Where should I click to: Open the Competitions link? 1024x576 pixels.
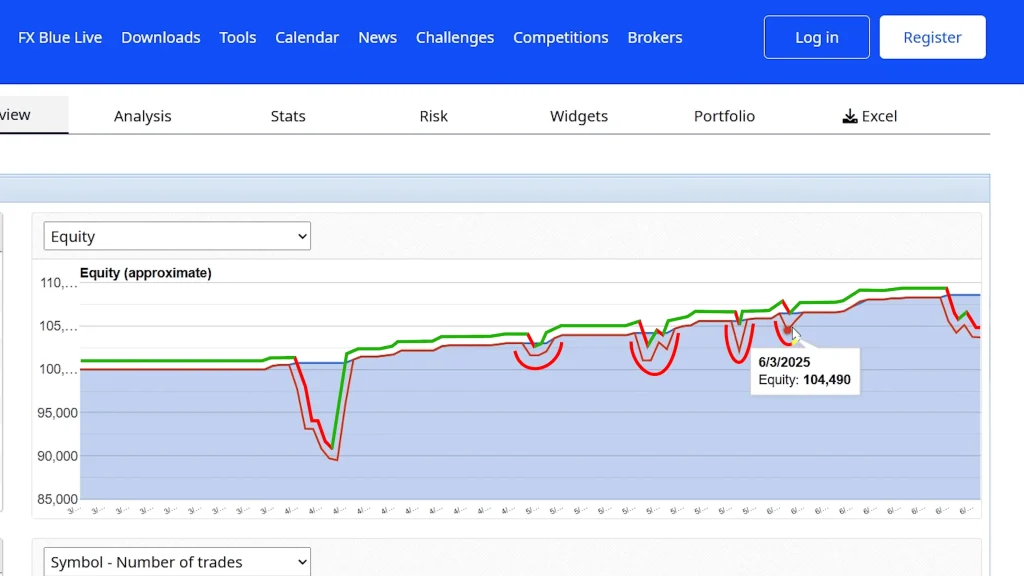(560, 37)
